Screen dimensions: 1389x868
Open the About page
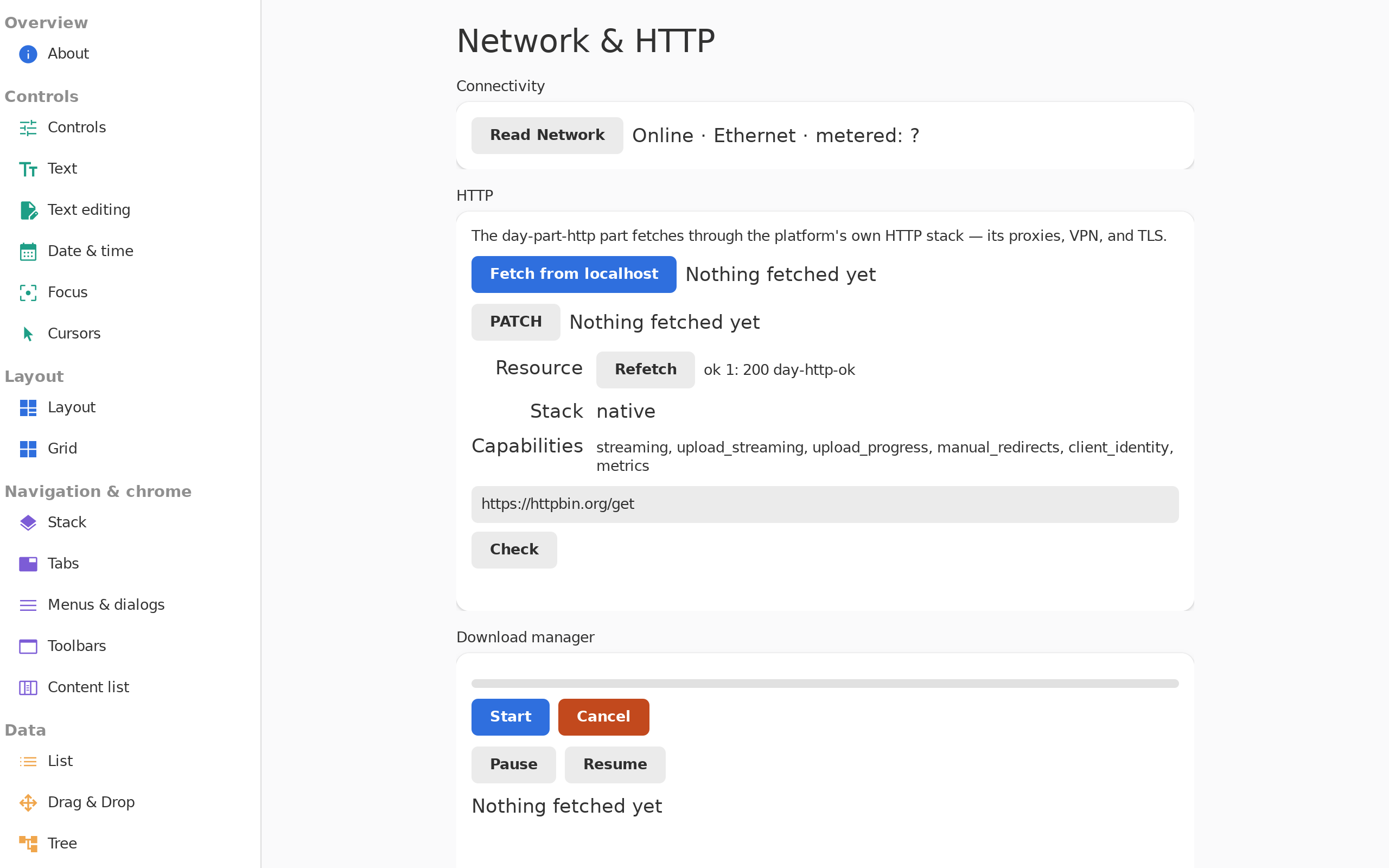(68, 54)
